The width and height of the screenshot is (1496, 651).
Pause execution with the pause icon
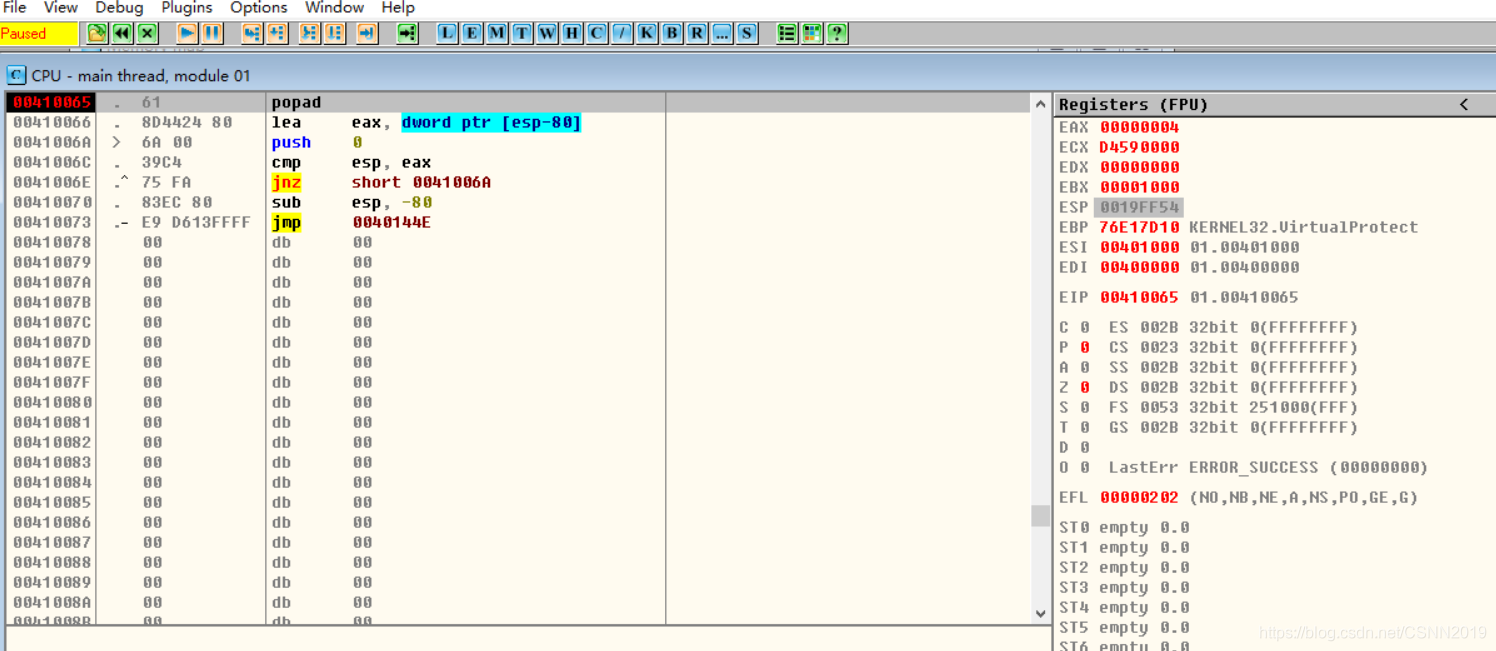click(x=212, y=33)
